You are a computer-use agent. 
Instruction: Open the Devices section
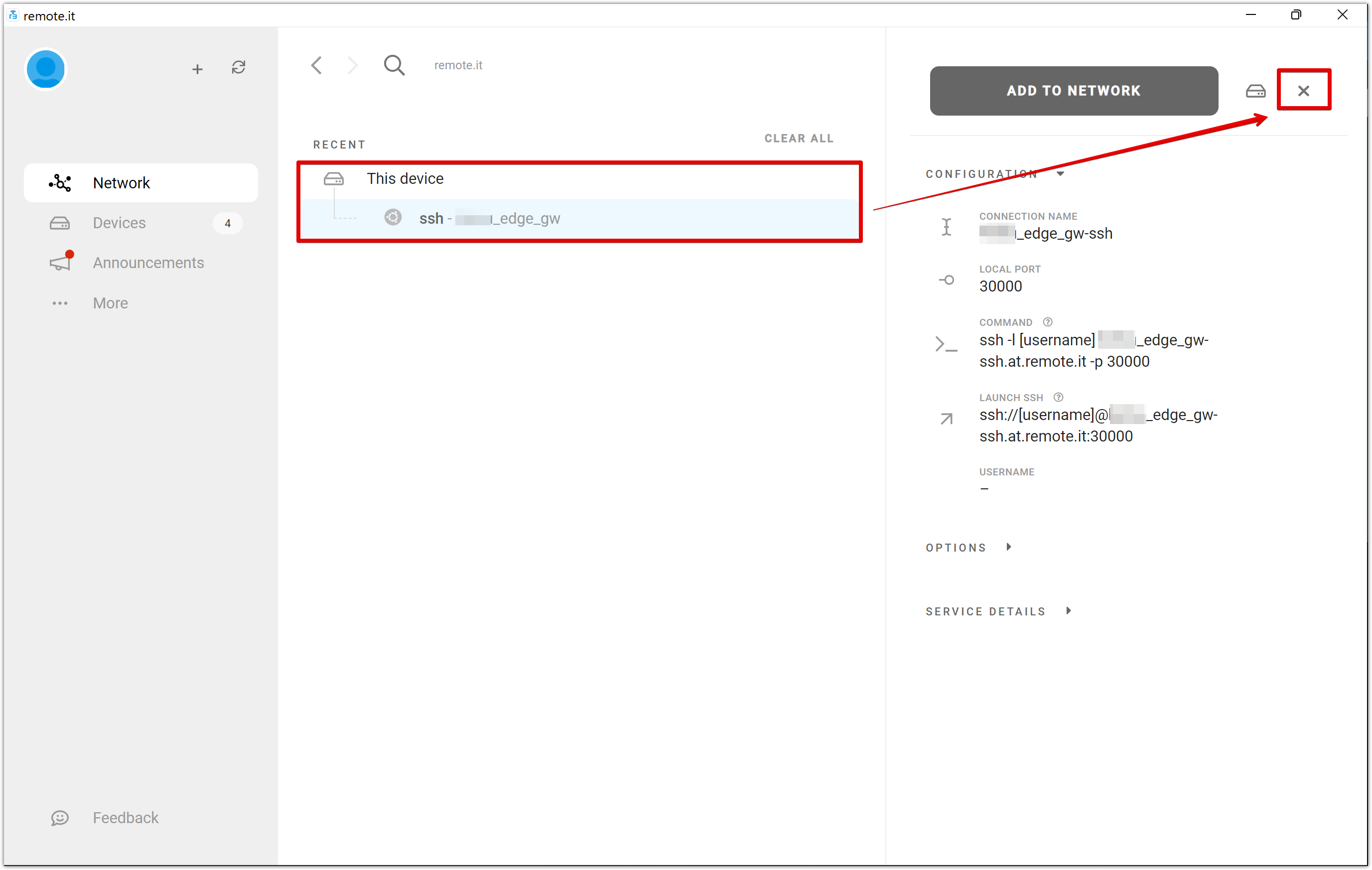click(x=140, y=223)
